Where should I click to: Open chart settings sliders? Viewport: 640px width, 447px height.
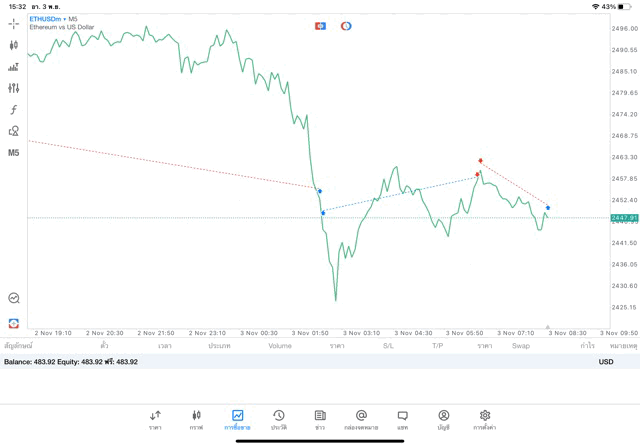click(x=13, y=88)
